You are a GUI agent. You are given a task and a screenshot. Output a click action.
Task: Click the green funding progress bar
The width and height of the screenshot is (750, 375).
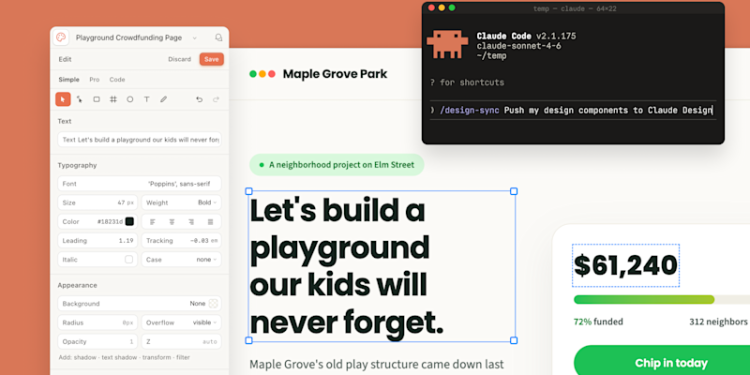(x=644, y=299)
